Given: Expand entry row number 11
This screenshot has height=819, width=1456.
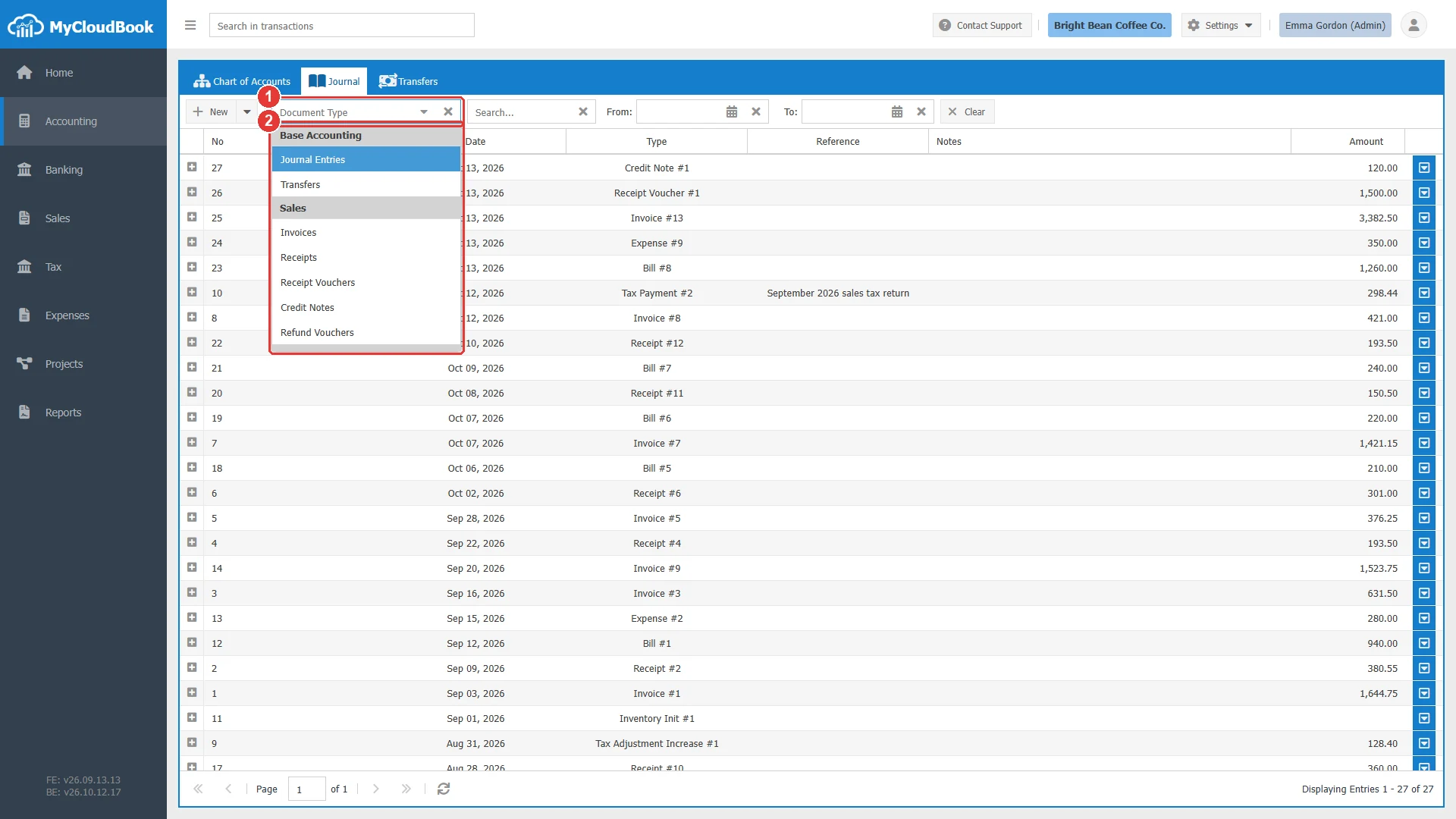Looking at the screenshot, I should [192, 717].
